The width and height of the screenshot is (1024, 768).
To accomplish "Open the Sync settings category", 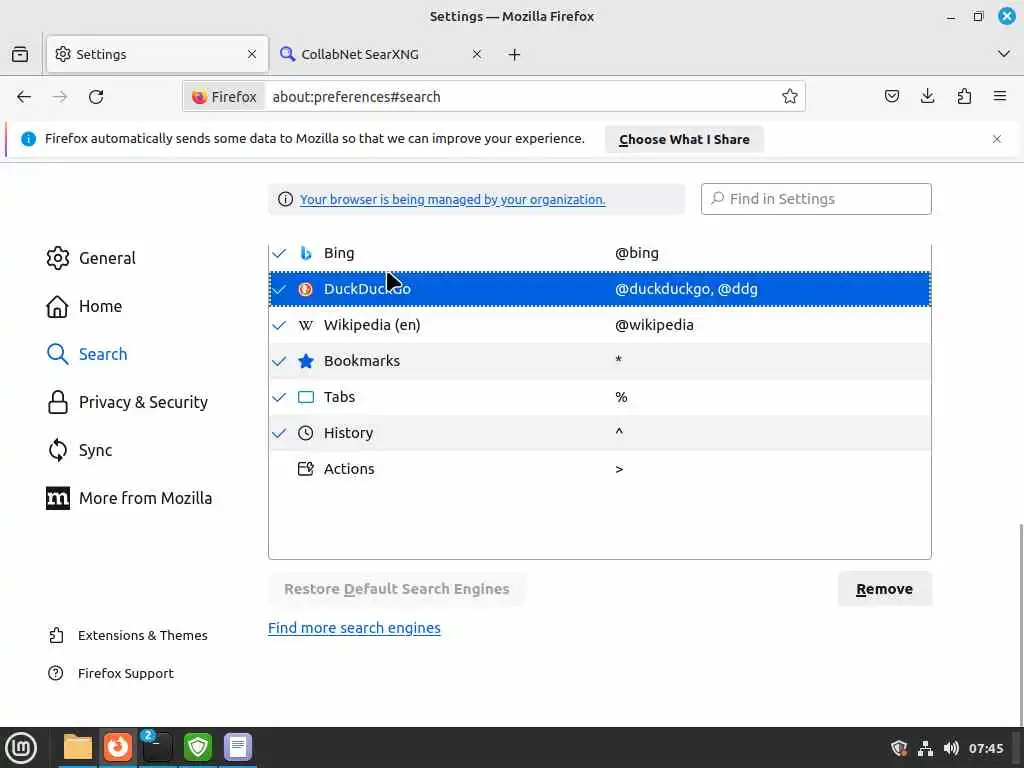I will click(79, 451).
